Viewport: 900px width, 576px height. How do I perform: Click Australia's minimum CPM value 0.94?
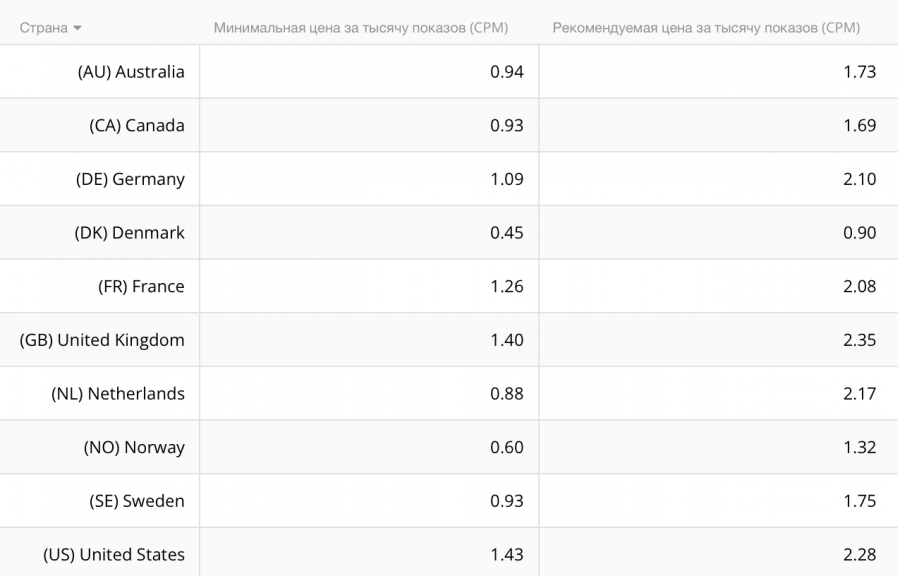(507, 72)
